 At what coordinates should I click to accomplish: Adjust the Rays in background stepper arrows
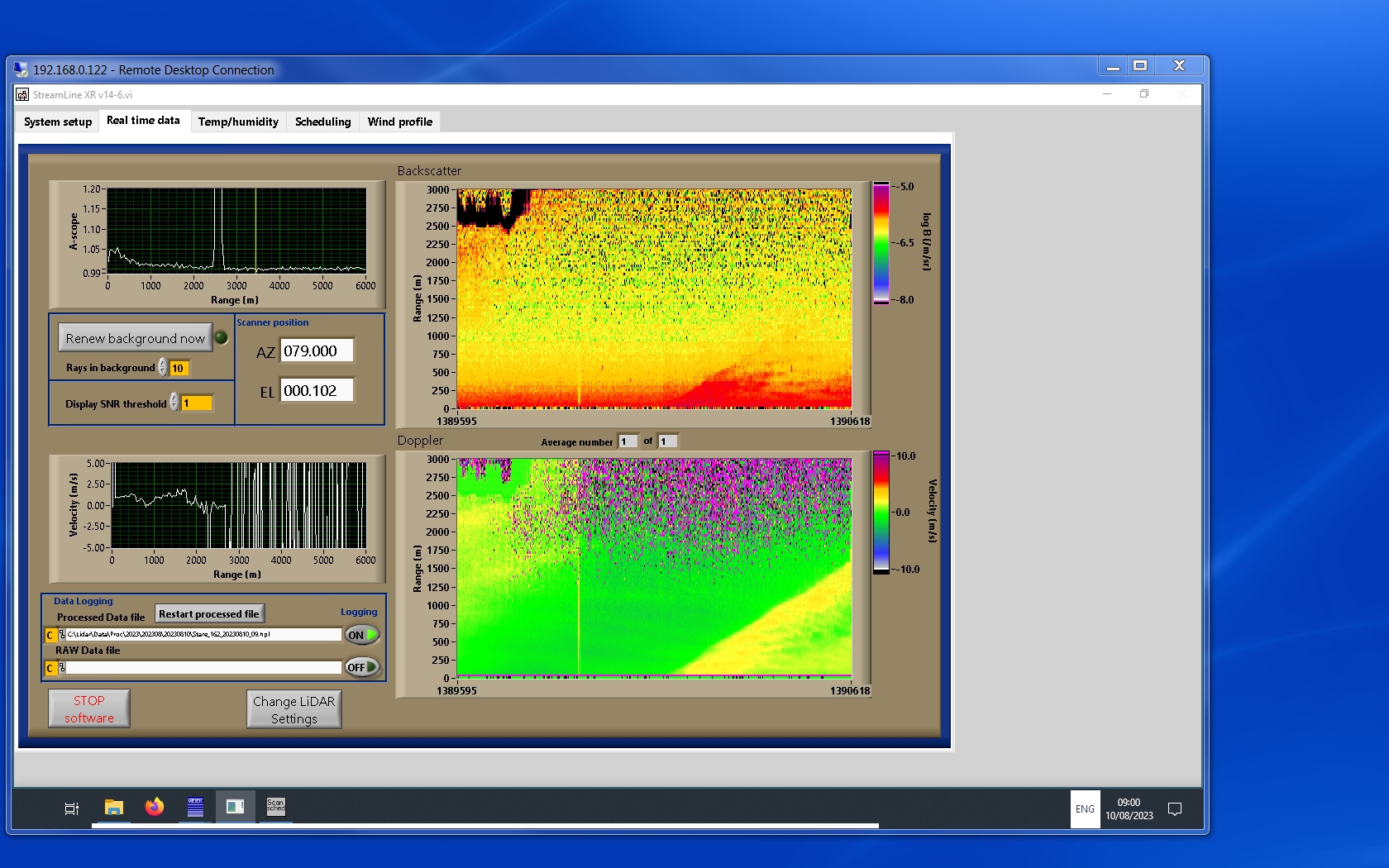(163, 368)
